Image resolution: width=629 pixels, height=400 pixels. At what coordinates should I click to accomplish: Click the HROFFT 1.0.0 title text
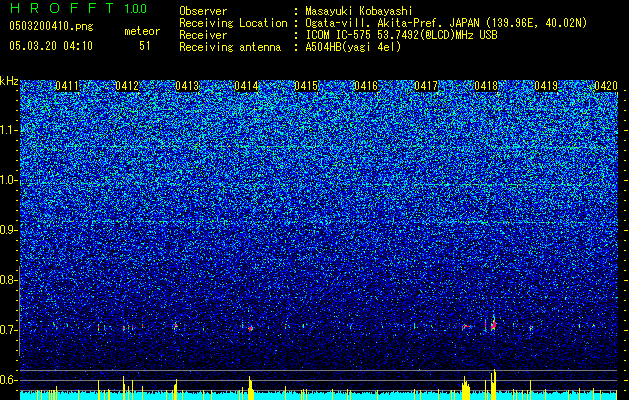[78, 8]
